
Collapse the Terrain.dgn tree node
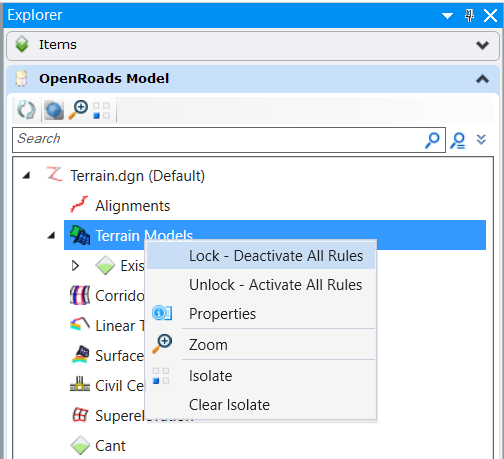26,175
